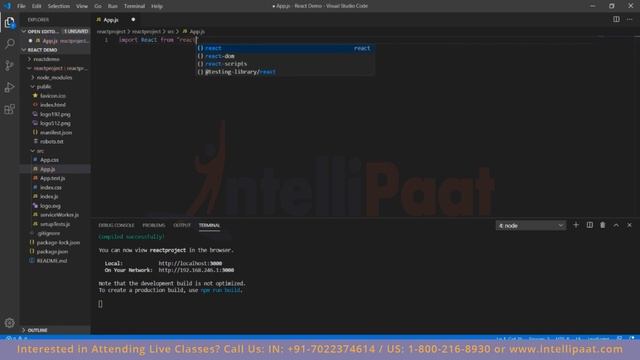The image size is (640, 360).
Task: Open manifest.json in the explorer
Action: click(55, 132)
